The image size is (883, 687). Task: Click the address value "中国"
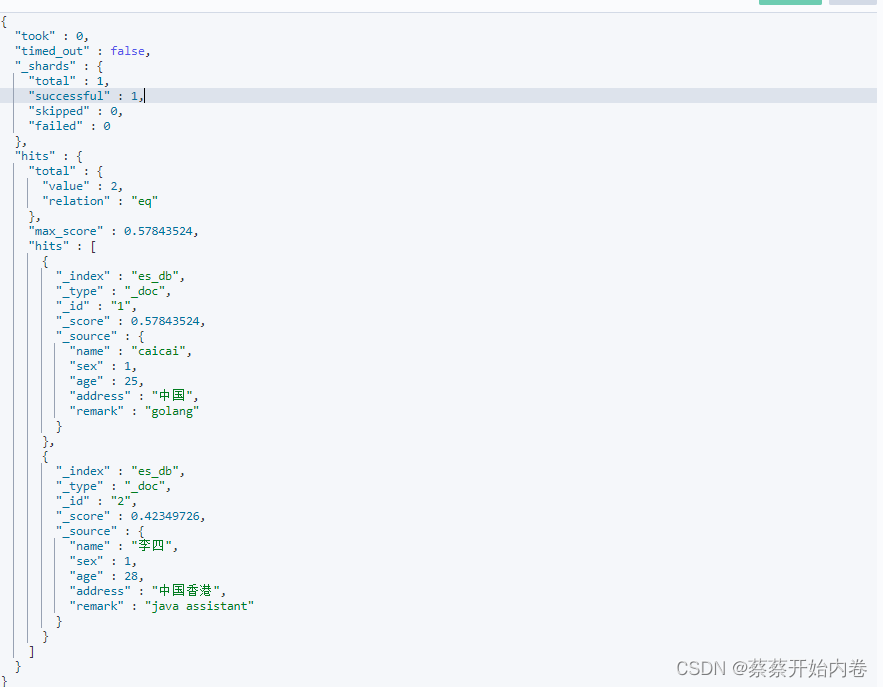pyautogui.click(x=172, y=396)
